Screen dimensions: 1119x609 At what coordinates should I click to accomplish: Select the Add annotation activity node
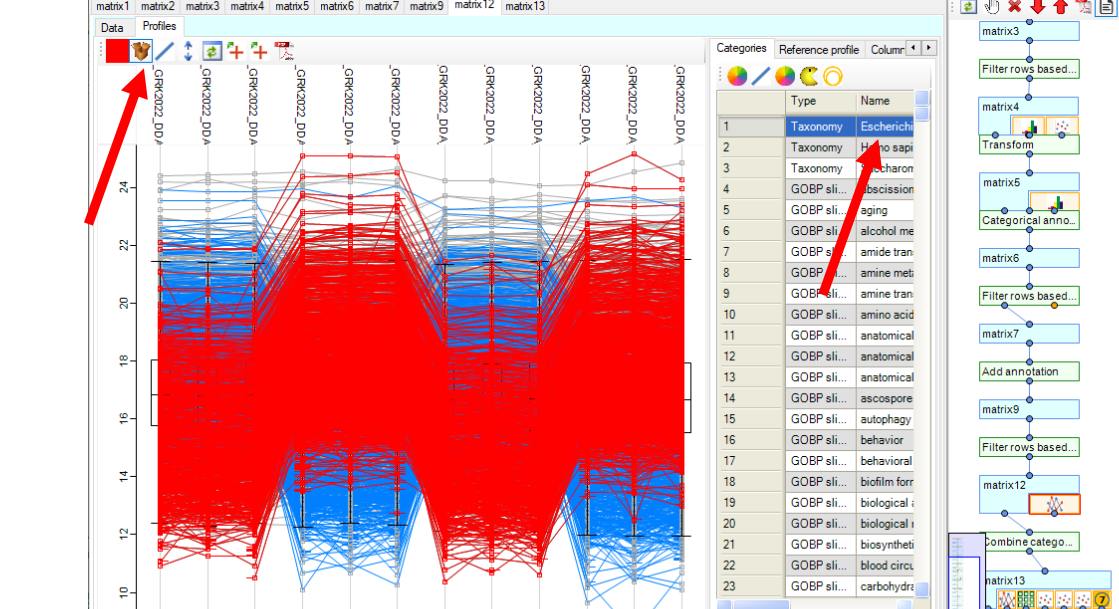tap(1029, 371)
